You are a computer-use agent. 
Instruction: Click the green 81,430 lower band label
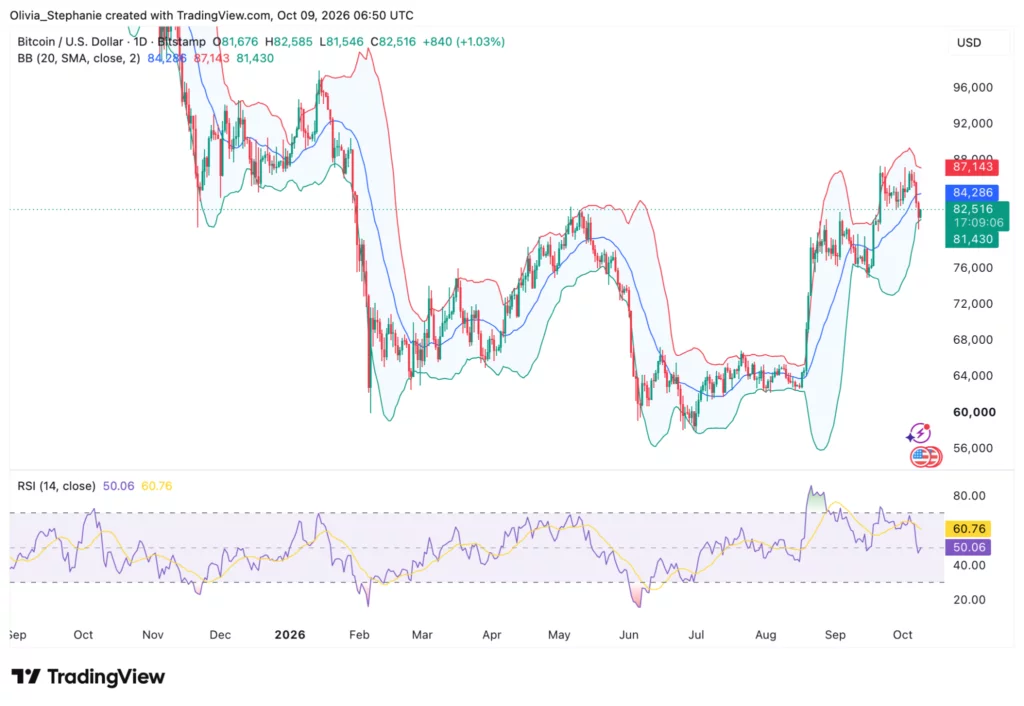pos(973,239)
